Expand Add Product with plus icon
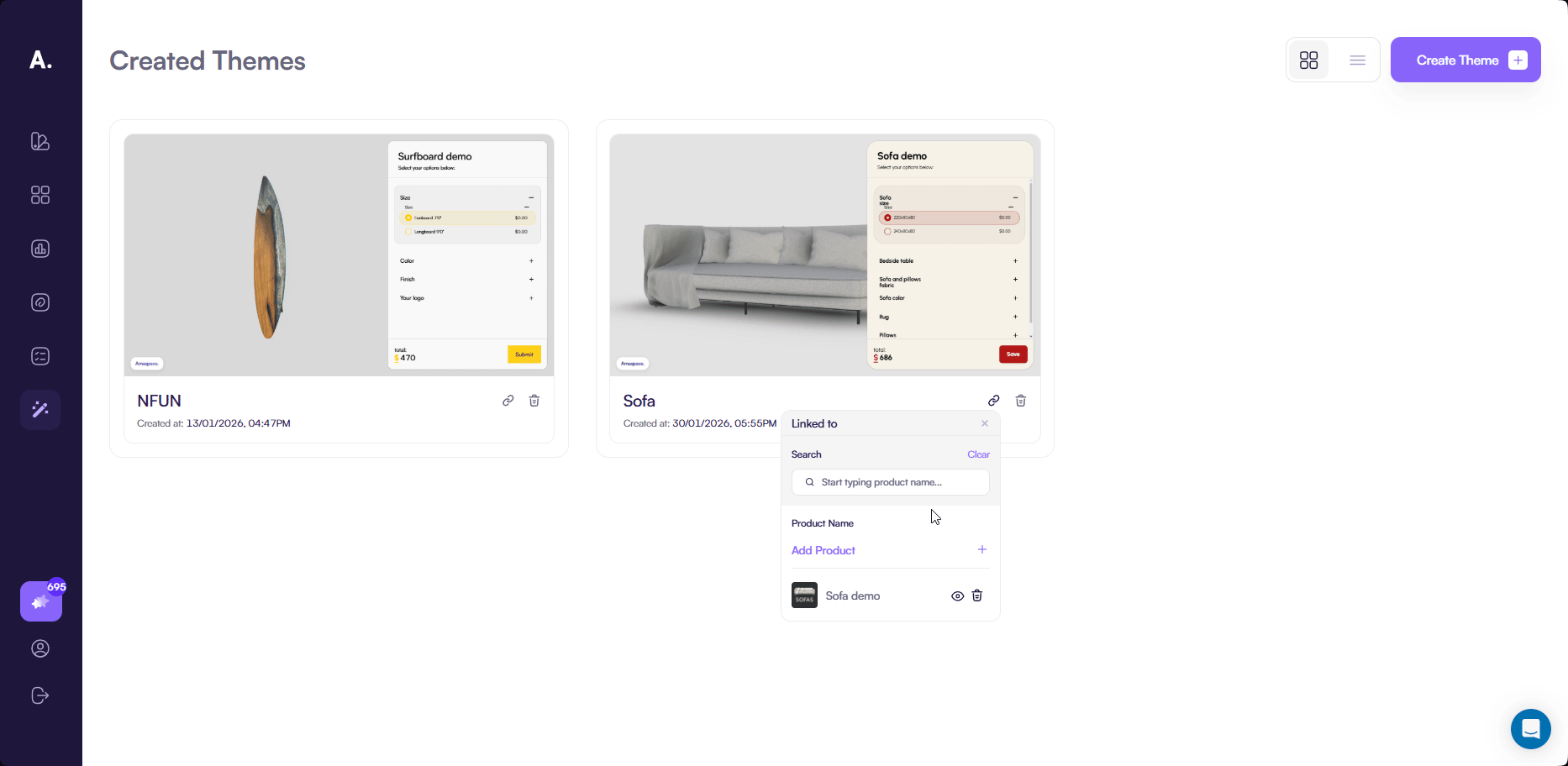The image size is (1568, 766). pyautogui.click(x=981, y=549)
